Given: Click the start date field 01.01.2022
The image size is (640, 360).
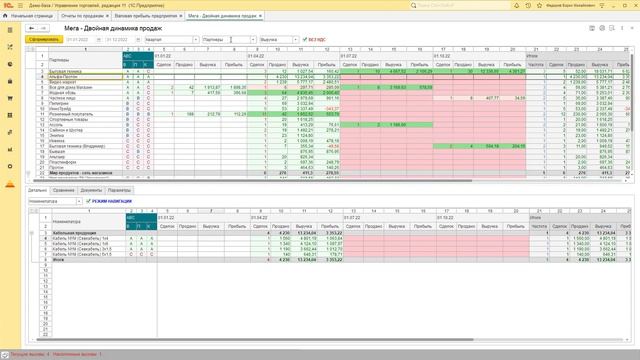Looking at the screenshot, I should pyautogui.click(x=80, y=40).
